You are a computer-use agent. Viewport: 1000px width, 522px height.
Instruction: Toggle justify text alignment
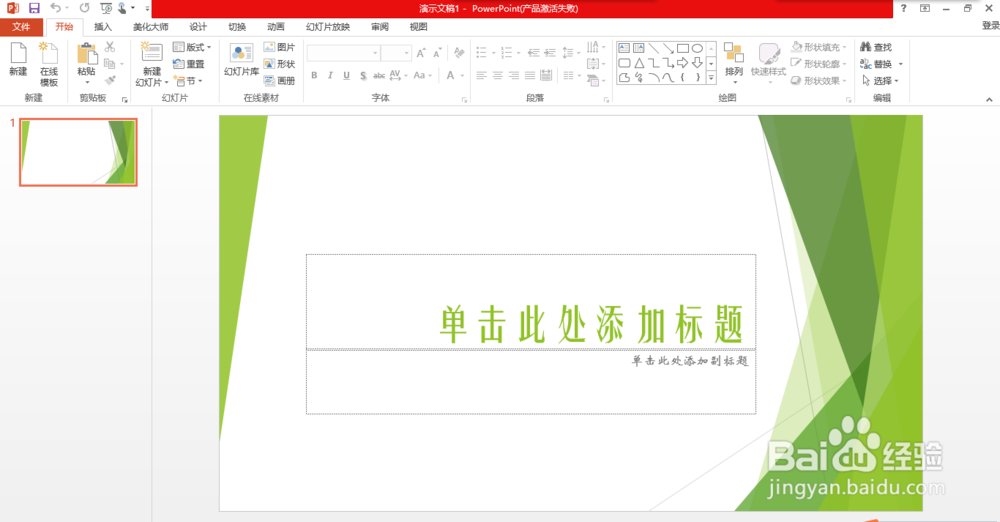coord(529,75)
